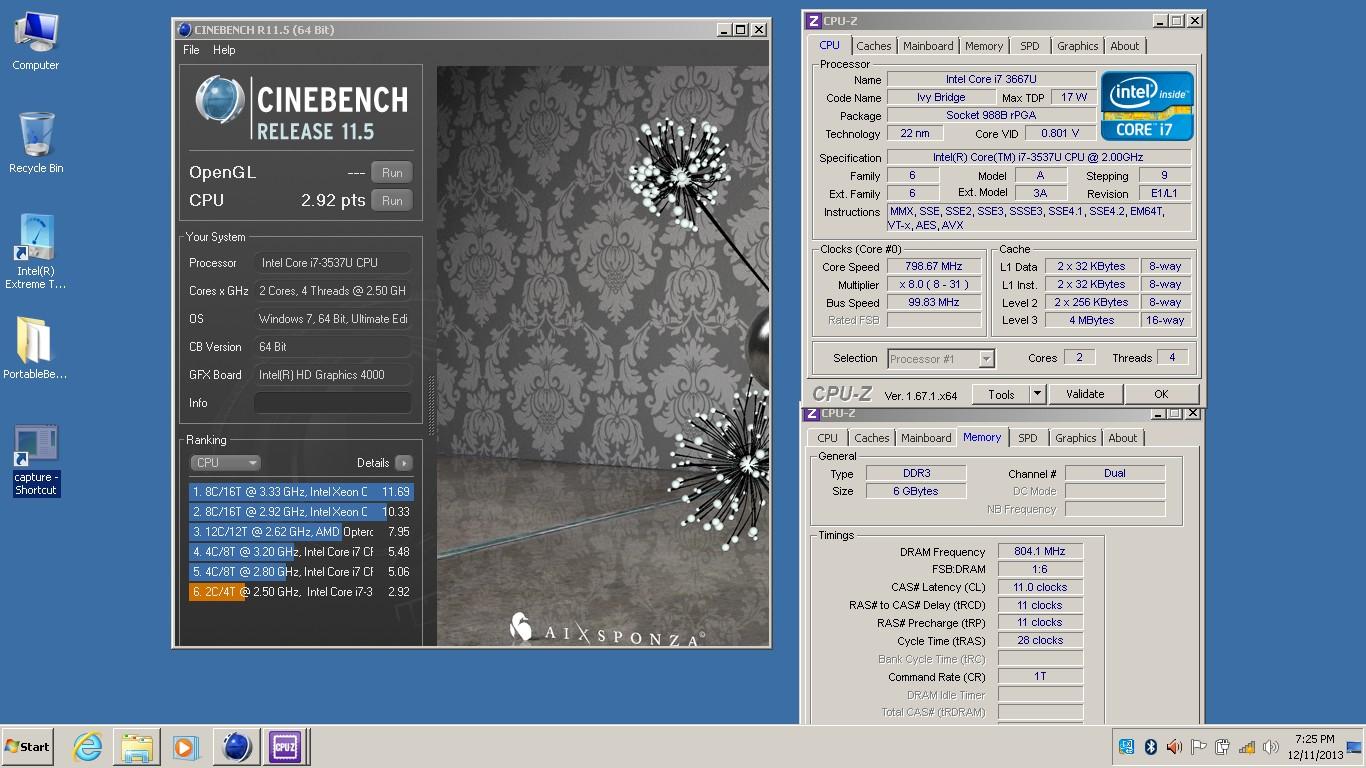Viewport: 1366px width, 768px height.
Task: Switch to SPD tab in lower CPU-Z
Action: pyautogui.click(x=1028, y=438)
